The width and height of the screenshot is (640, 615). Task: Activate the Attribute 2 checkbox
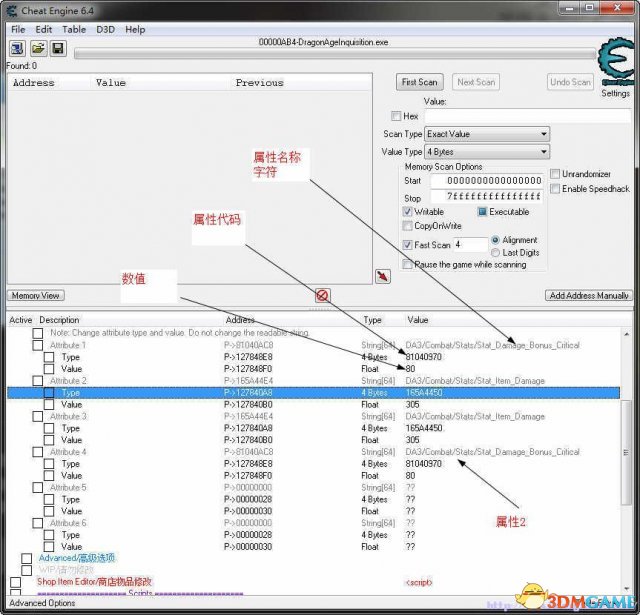[x=38, y=381]
